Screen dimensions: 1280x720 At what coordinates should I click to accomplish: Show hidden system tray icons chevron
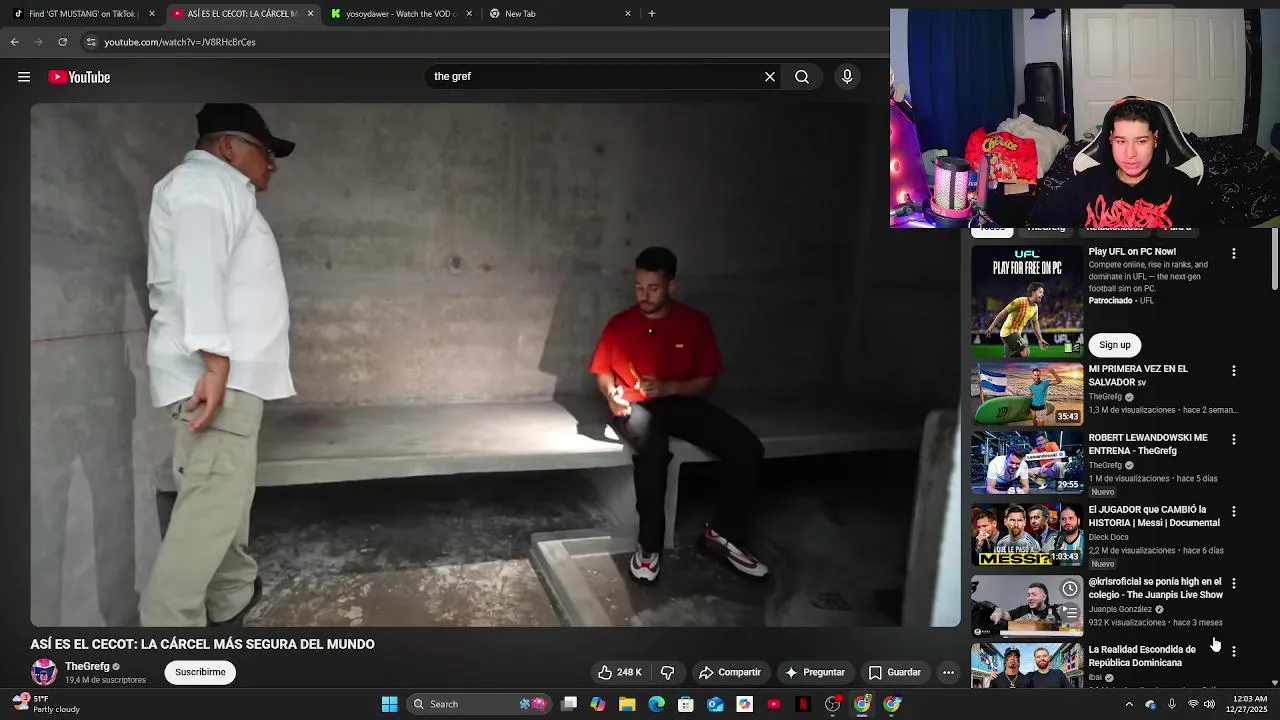pos(1129,704)
